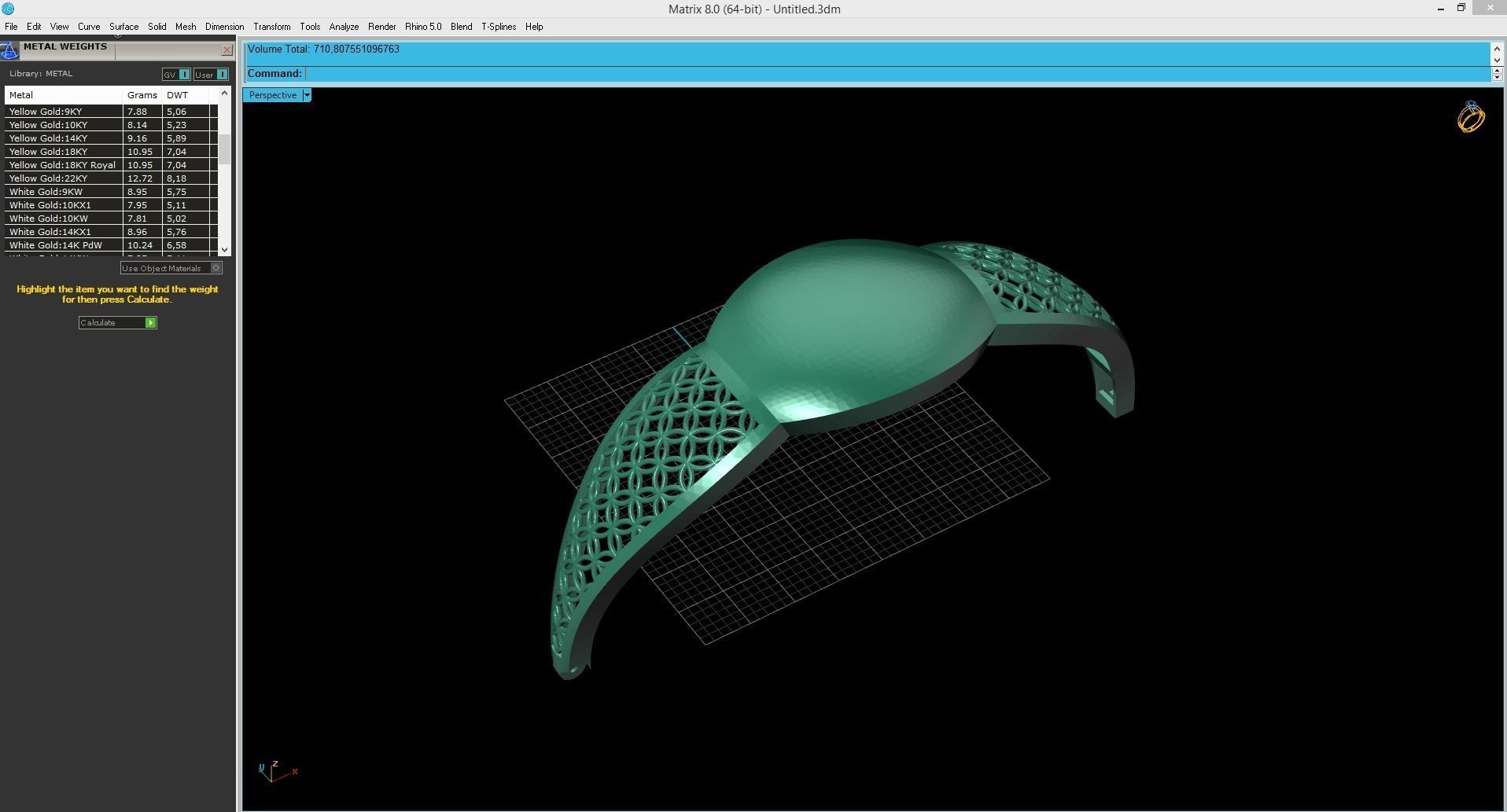This screenshot has height=812, width=1507.
Task: Click the metal list scroll-up arrow
Action: tap(225, 93)
